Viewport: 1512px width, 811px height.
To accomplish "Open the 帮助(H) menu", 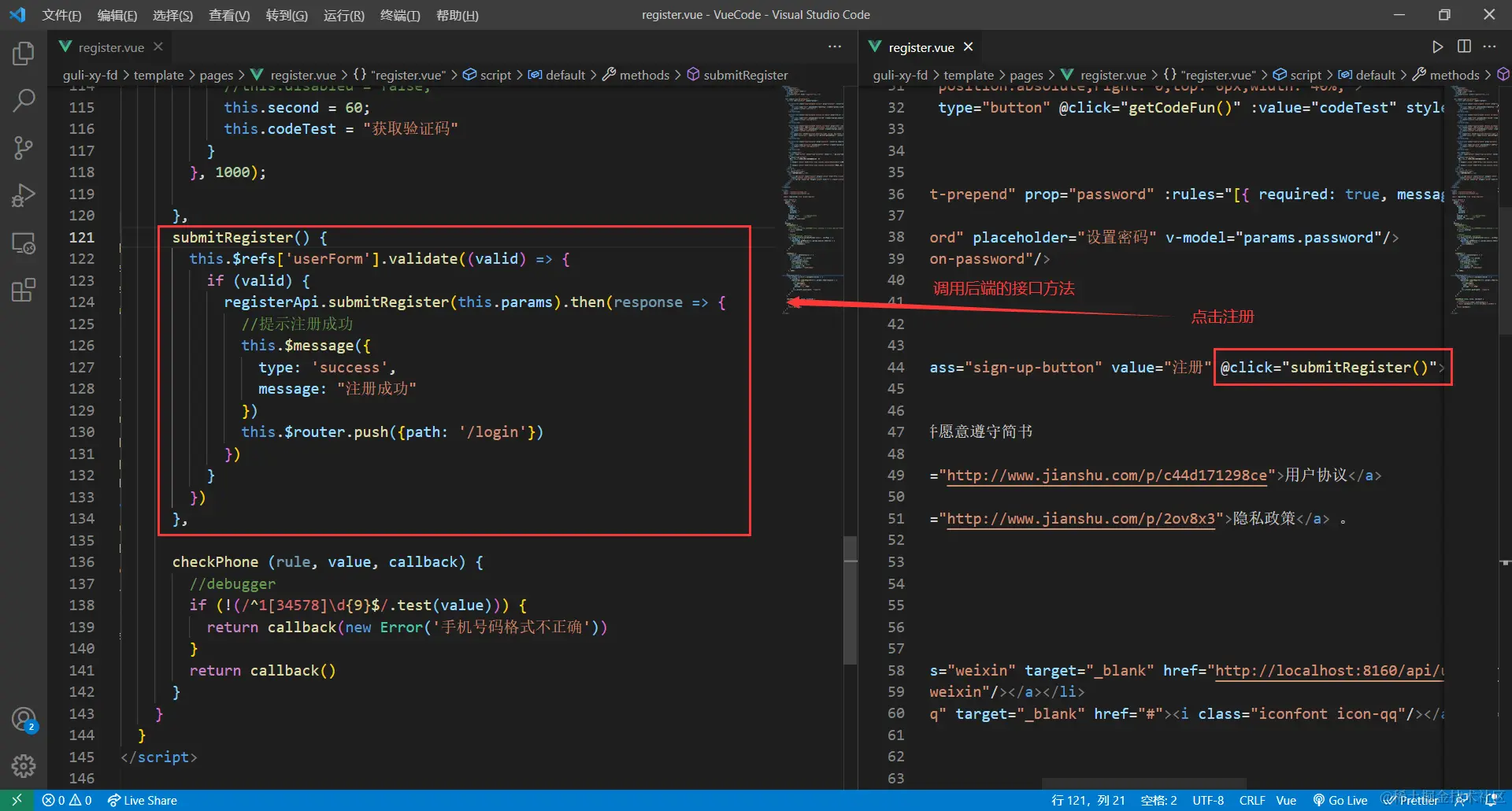I will pyautogui.click(x=458, y=15).
